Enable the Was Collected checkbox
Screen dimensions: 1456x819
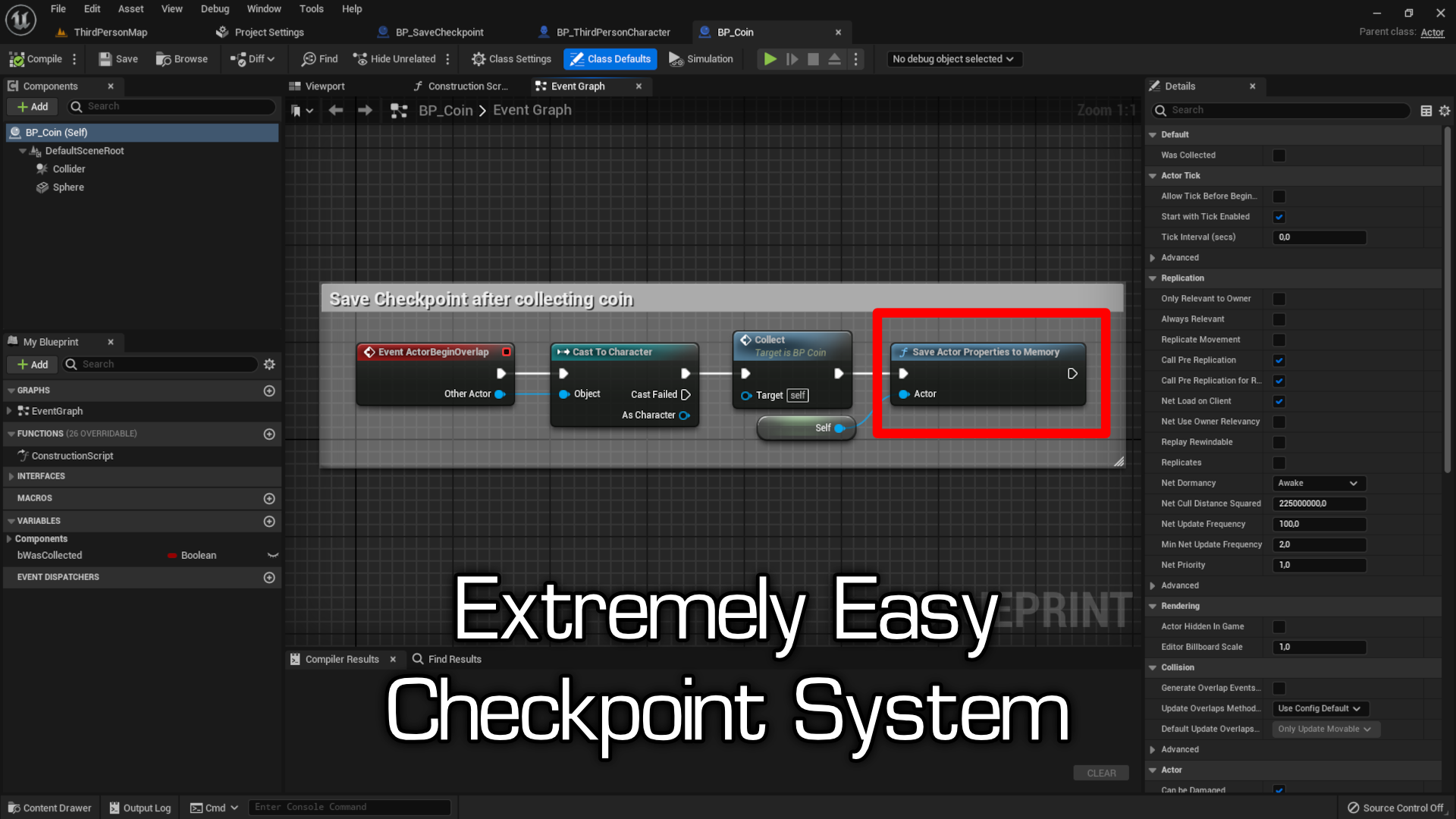(1279, 155)
